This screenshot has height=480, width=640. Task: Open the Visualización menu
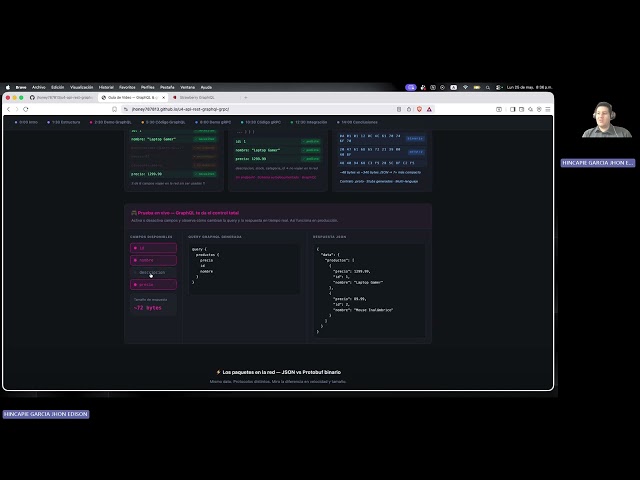[81, 87]
